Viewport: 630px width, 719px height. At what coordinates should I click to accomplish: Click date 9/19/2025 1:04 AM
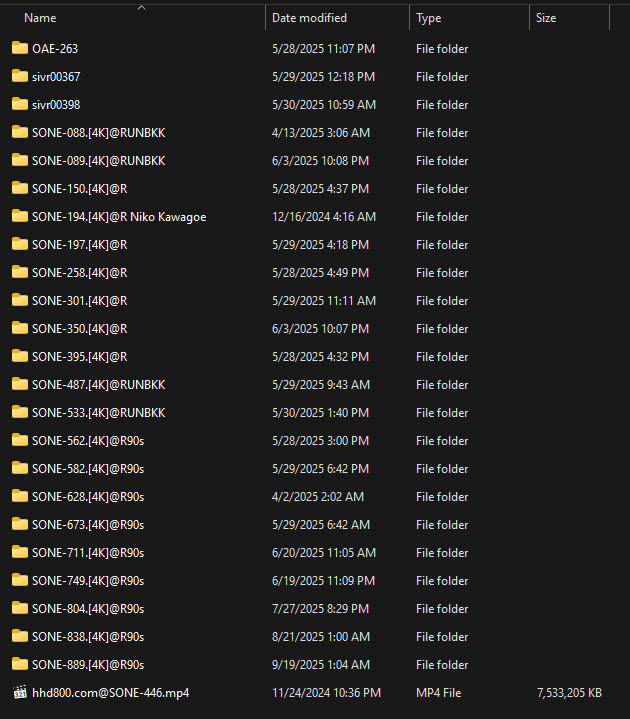point(321,664)
